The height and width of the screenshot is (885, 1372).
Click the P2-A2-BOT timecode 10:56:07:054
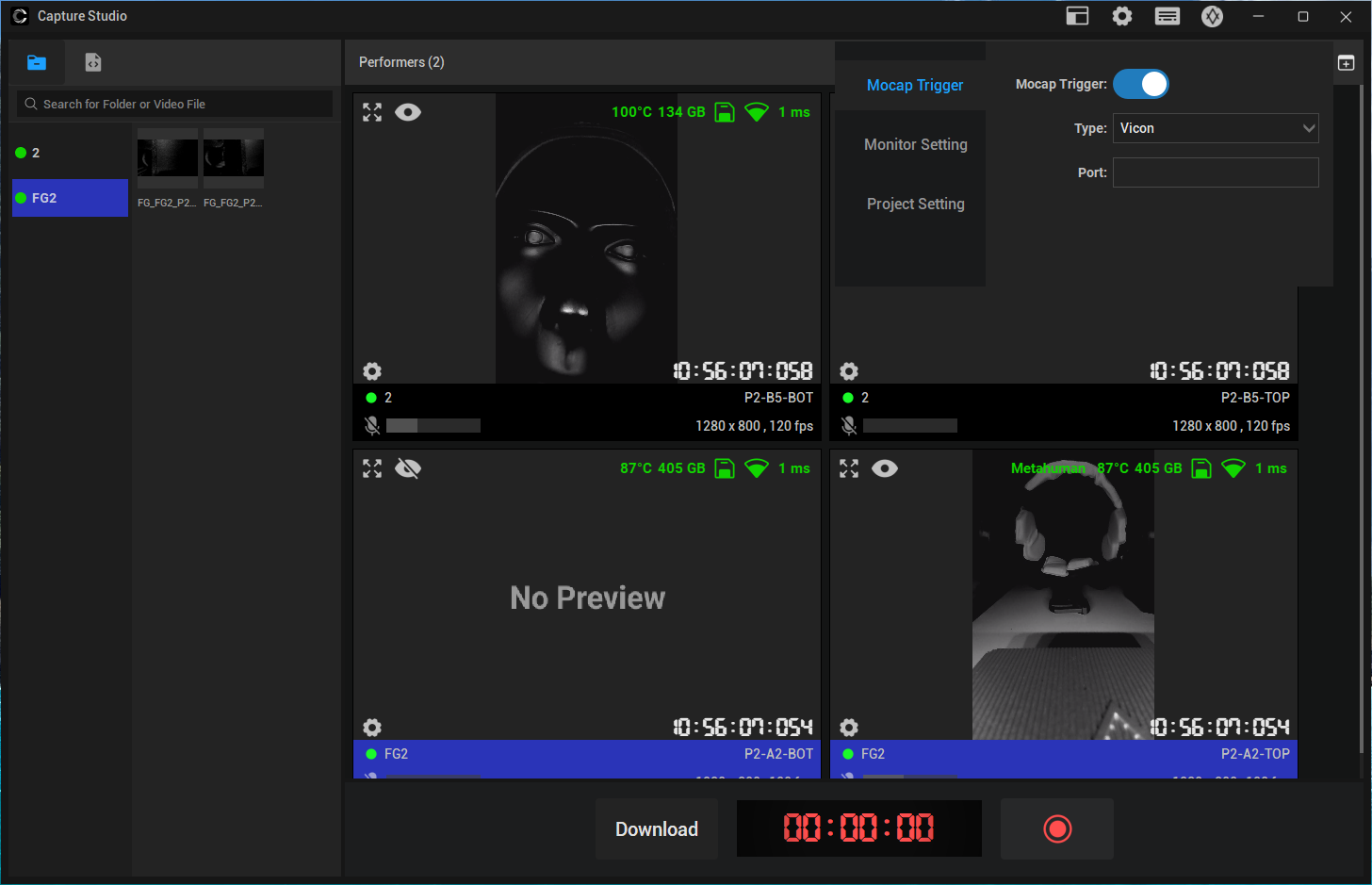point(743,728)
